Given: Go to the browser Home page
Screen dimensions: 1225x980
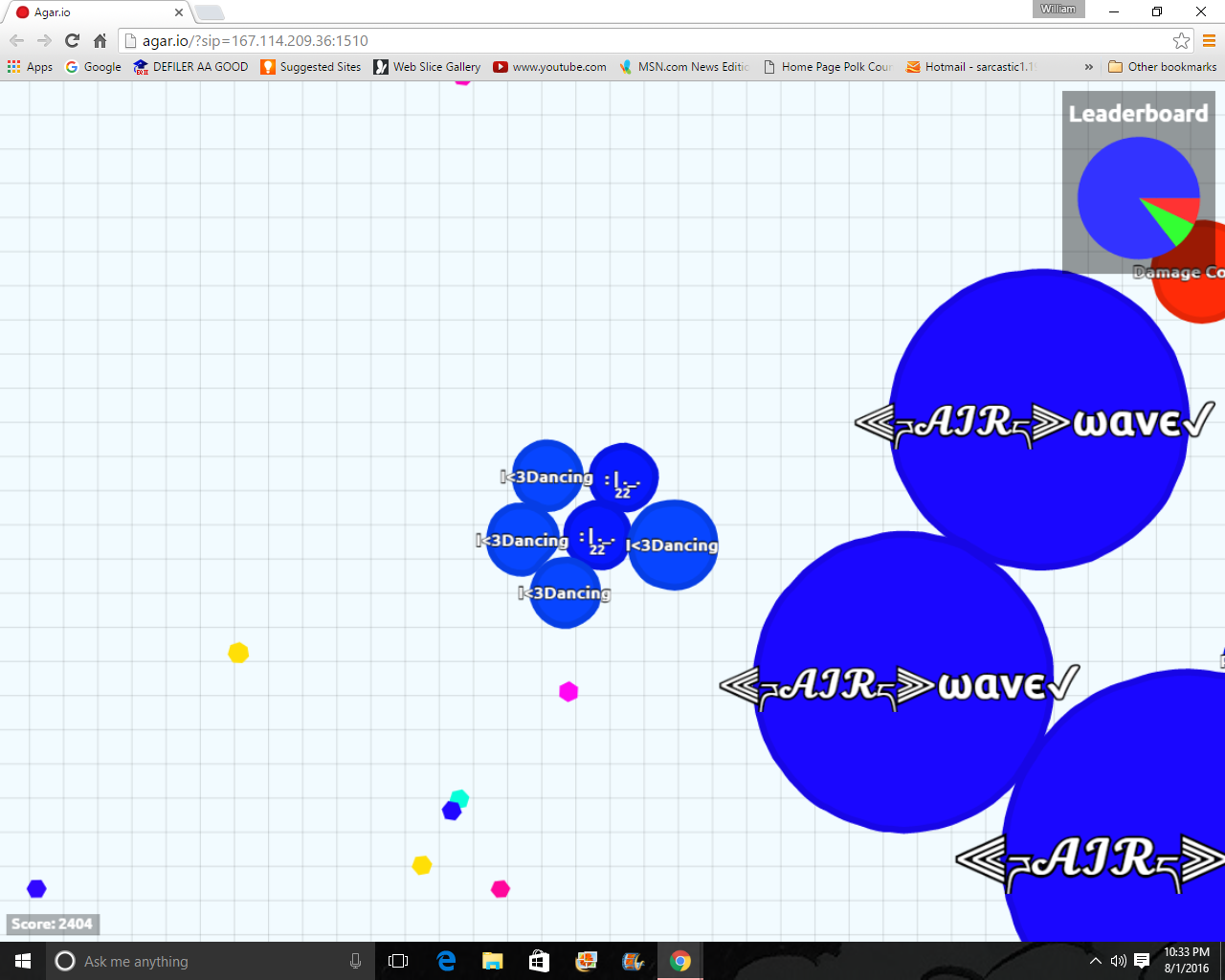Looking at the screenshot, I should [100, 40].
